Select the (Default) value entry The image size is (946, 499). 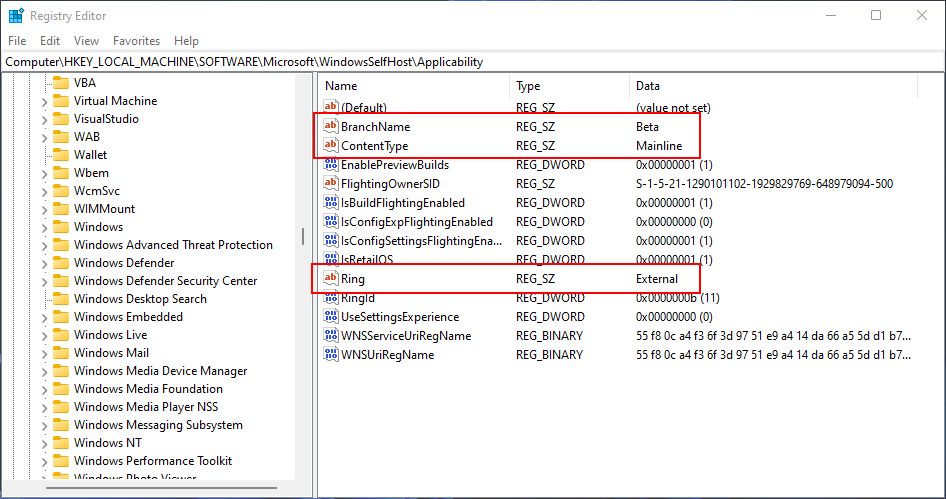364,108
